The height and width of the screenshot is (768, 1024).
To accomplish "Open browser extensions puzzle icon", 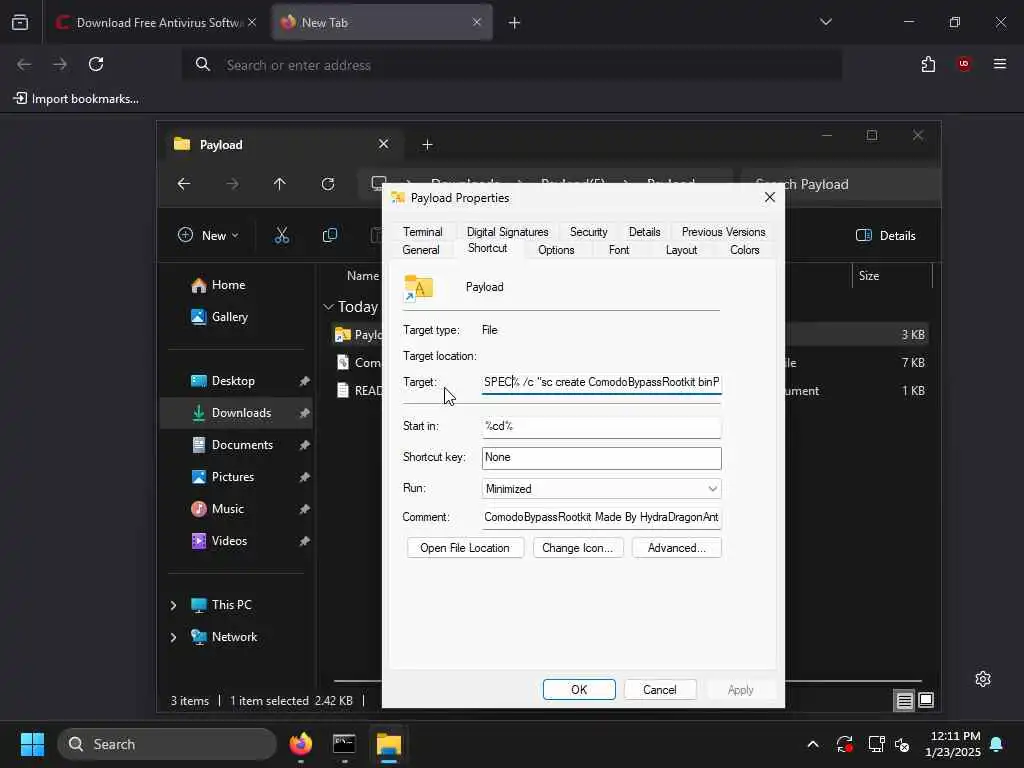I will pyautogui.click(x=928, y=64).
